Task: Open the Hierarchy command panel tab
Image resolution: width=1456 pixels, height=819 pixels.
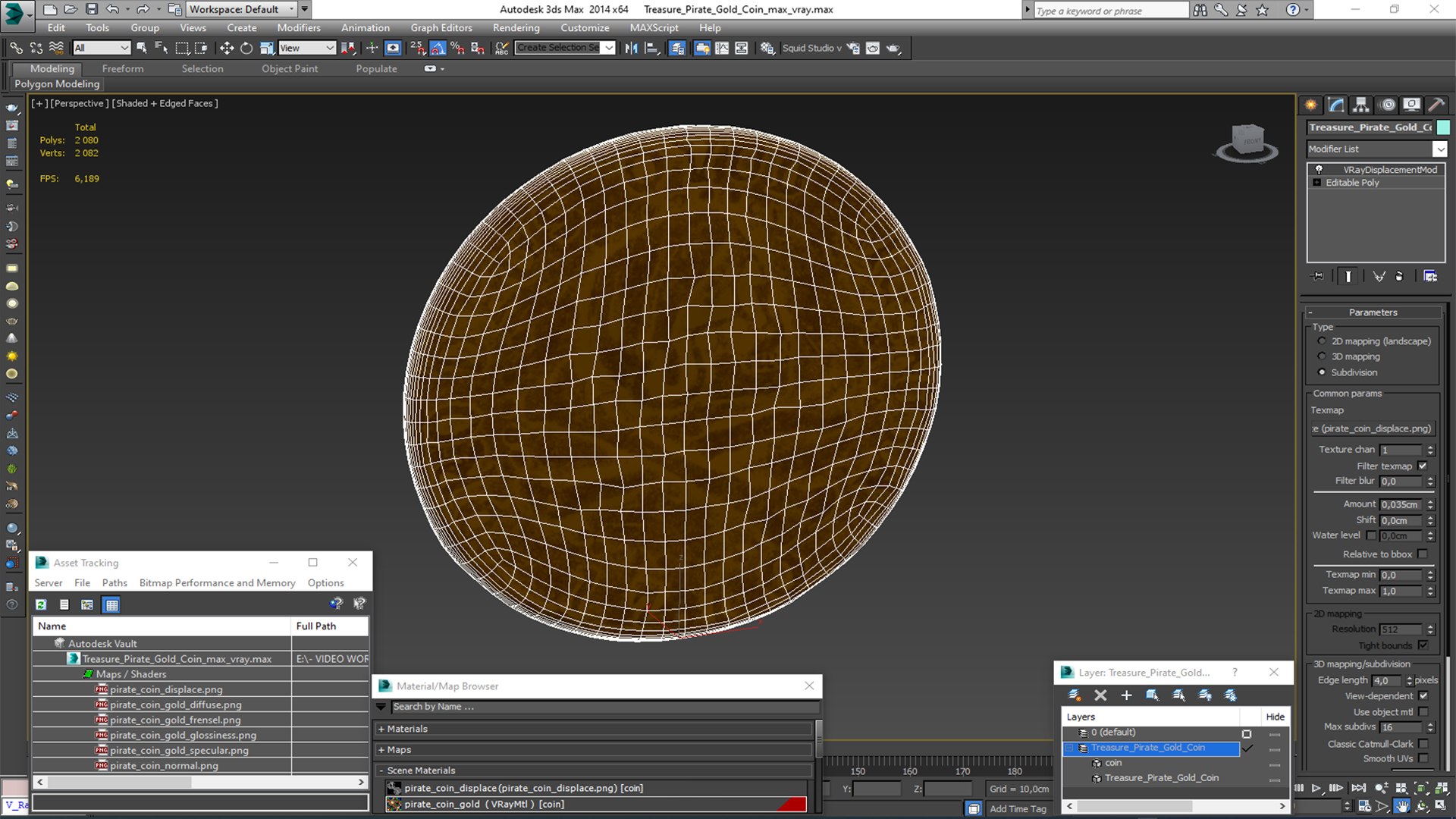Action: tap(1361, 105)
